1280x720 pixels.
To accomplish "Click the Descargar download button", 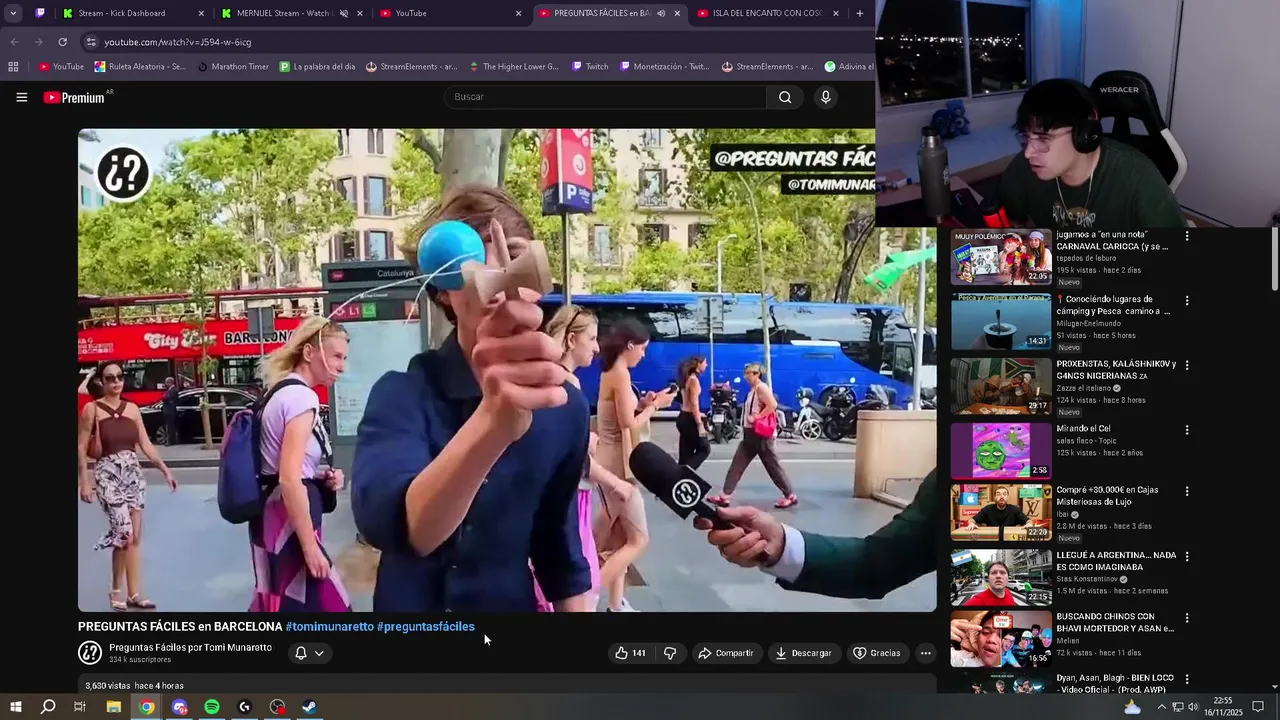I will pyautogui.click(x=803, y=653).
